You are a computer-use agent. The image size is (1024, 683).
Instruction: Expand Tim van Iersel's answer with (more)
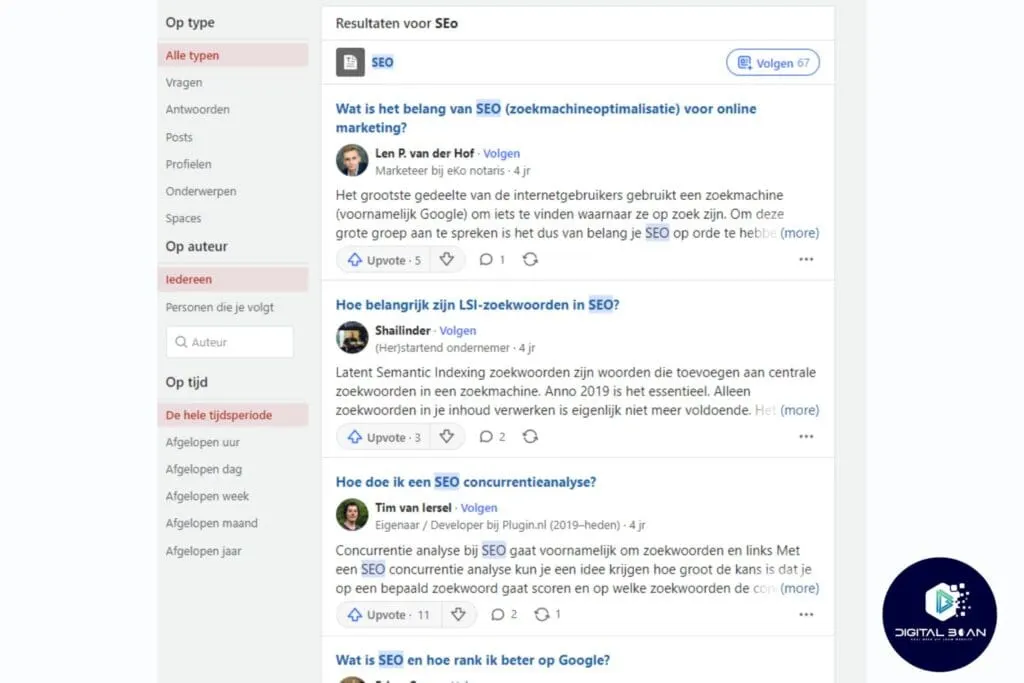[799, 588]
